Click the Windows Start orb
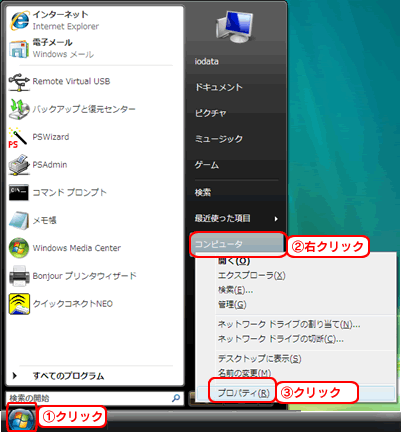Screen dimensions: 401x432 click(21, 419)
